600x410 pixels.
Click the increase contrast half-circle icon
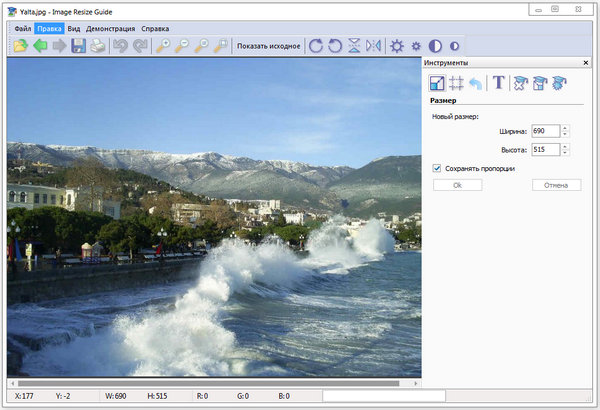pos(435,46)
